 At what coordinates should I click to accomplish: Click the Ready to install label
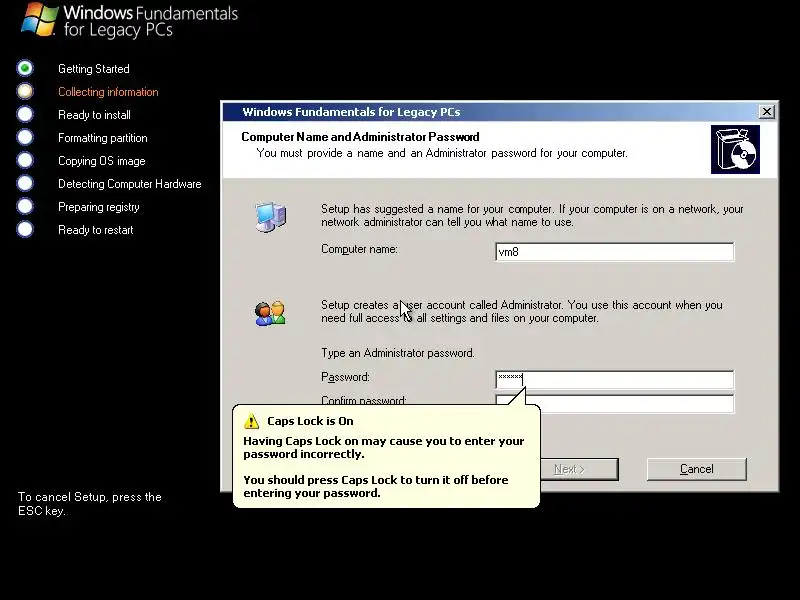94,115
